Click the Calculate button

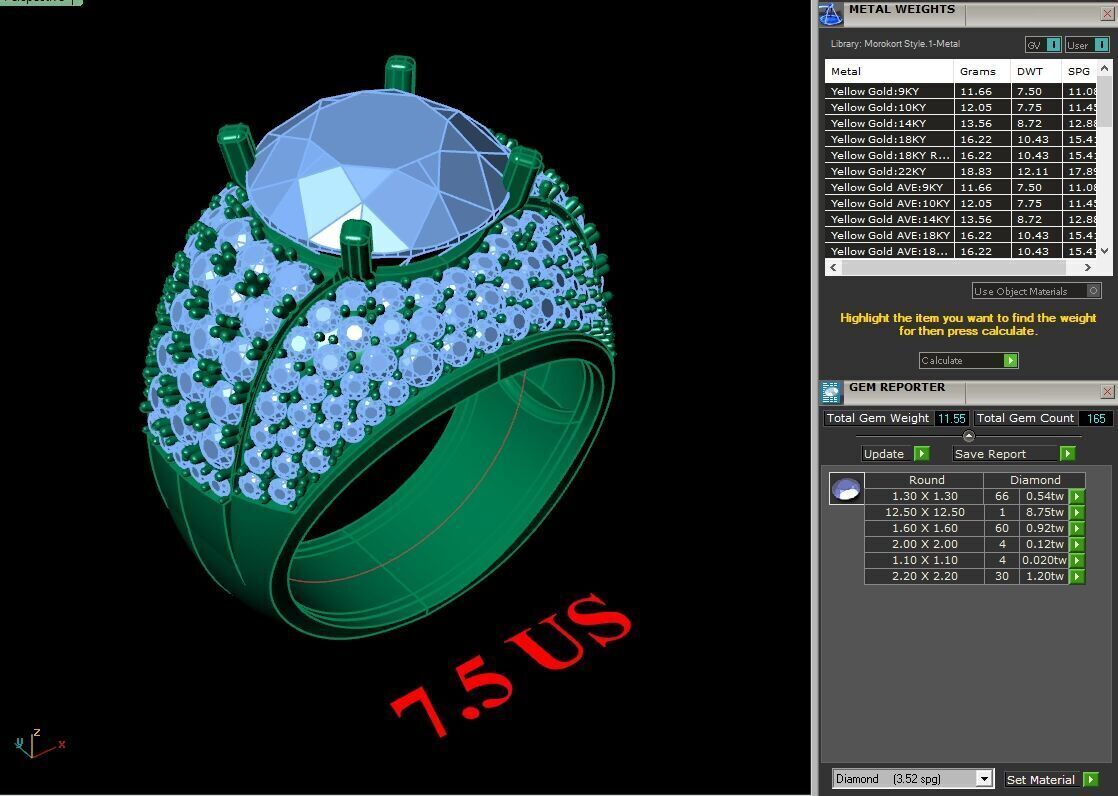(968, 360)
